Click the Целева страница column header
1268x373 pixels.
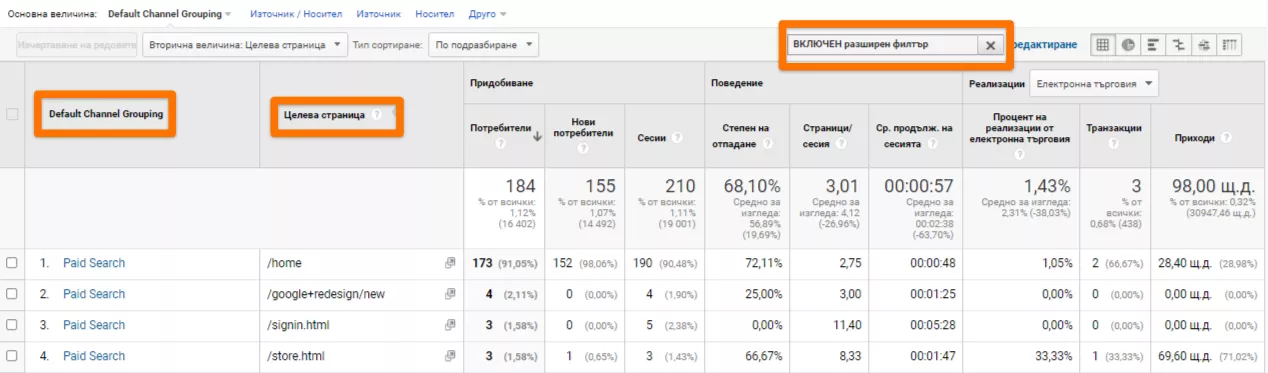[324, 115]
